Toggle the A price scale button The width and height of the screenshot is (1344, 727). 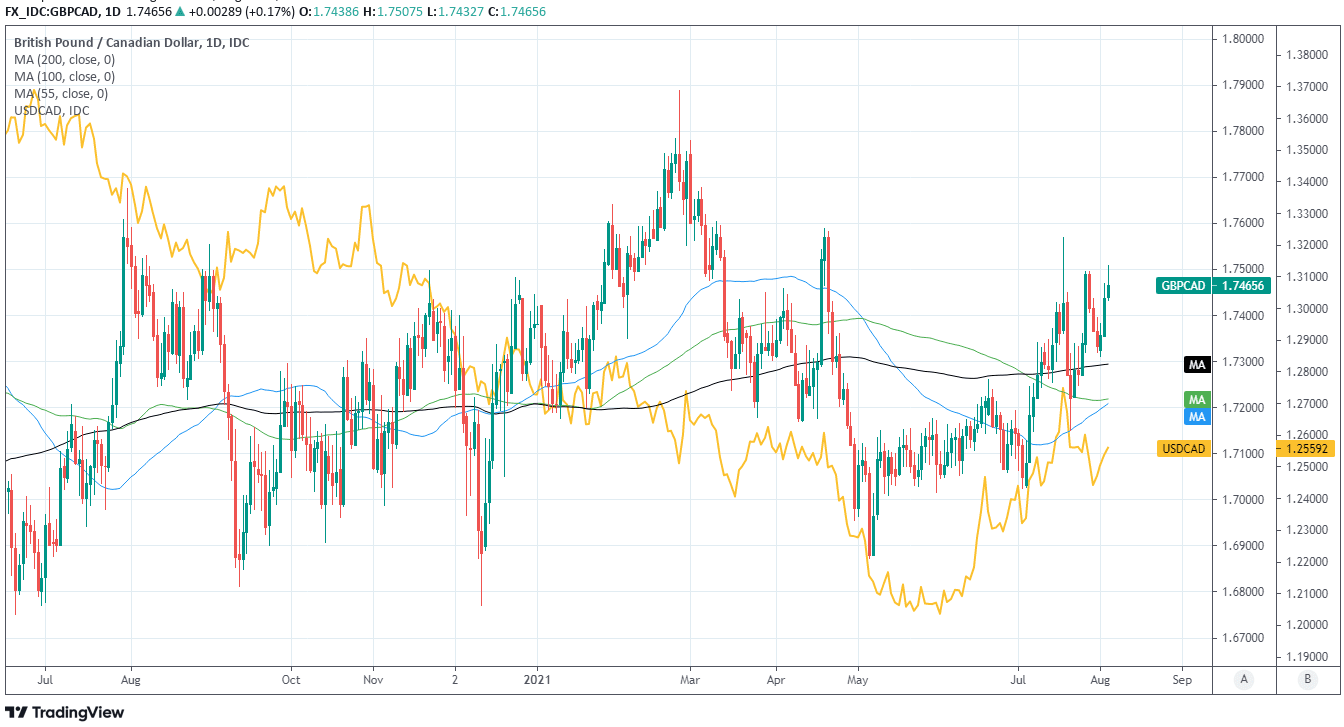(x=1244, y=679)
